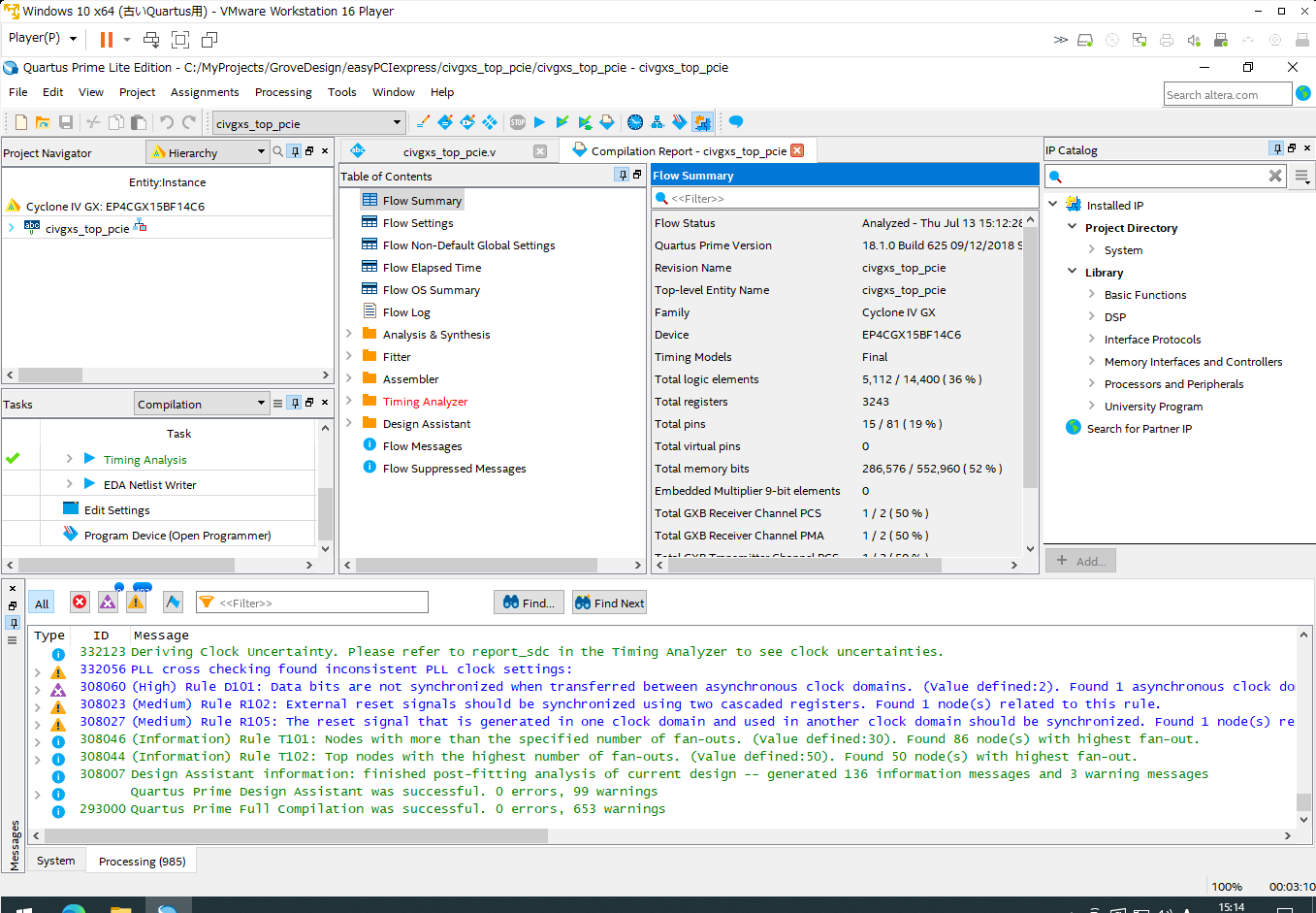Click the Find Next button
1316x913 pixels.
tap(609, 603)
